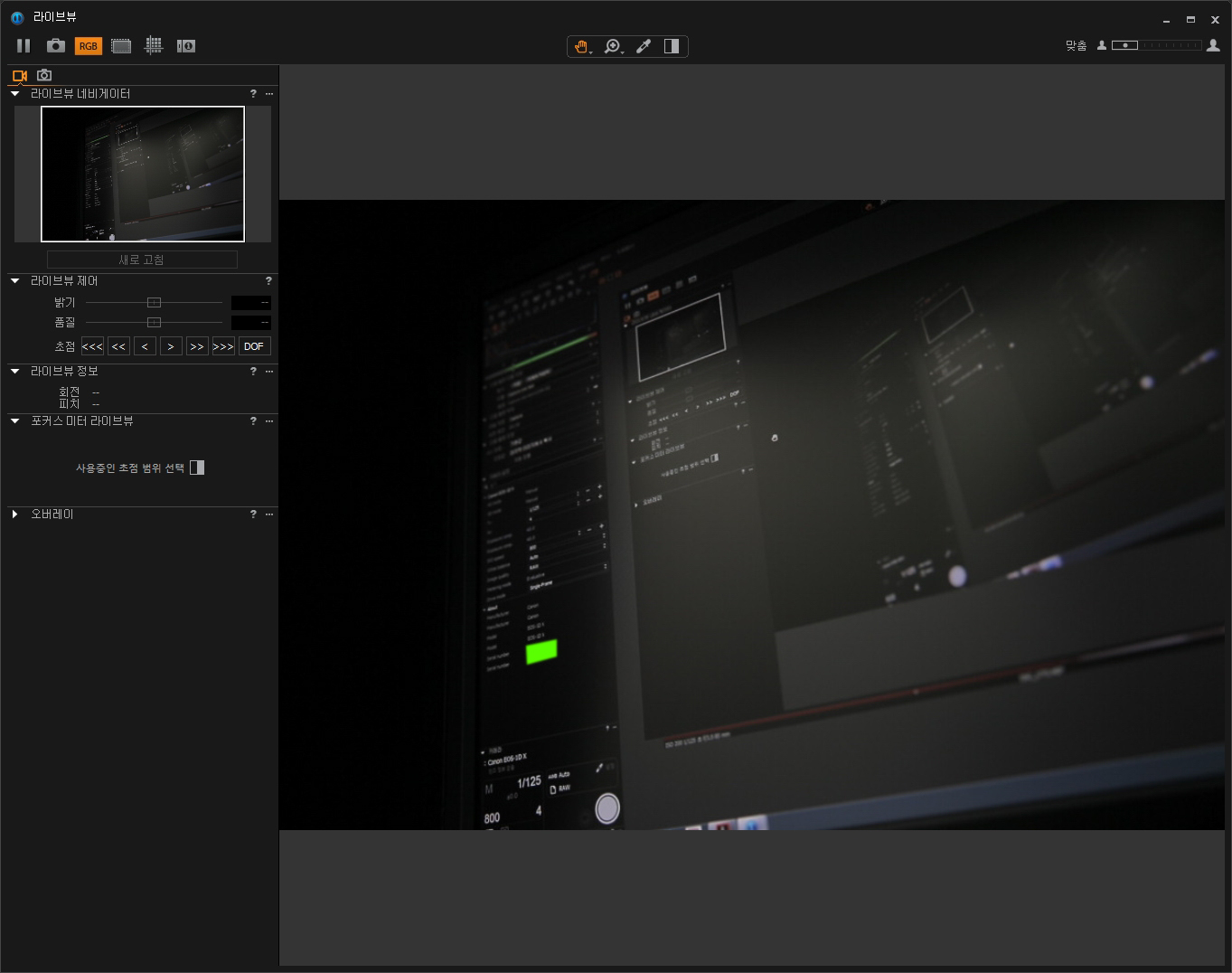This screenshot has height=973, width=1232.
Task: Select the Zoom magnifier tool
Action: (x=613, y=46)
